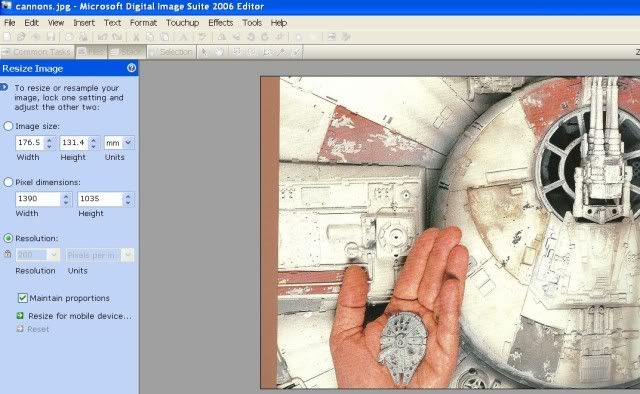The height and width of the screenshot is (394, 640).
Task: Click Image size Height spinner arrows
Action: (x=93, y=142)
